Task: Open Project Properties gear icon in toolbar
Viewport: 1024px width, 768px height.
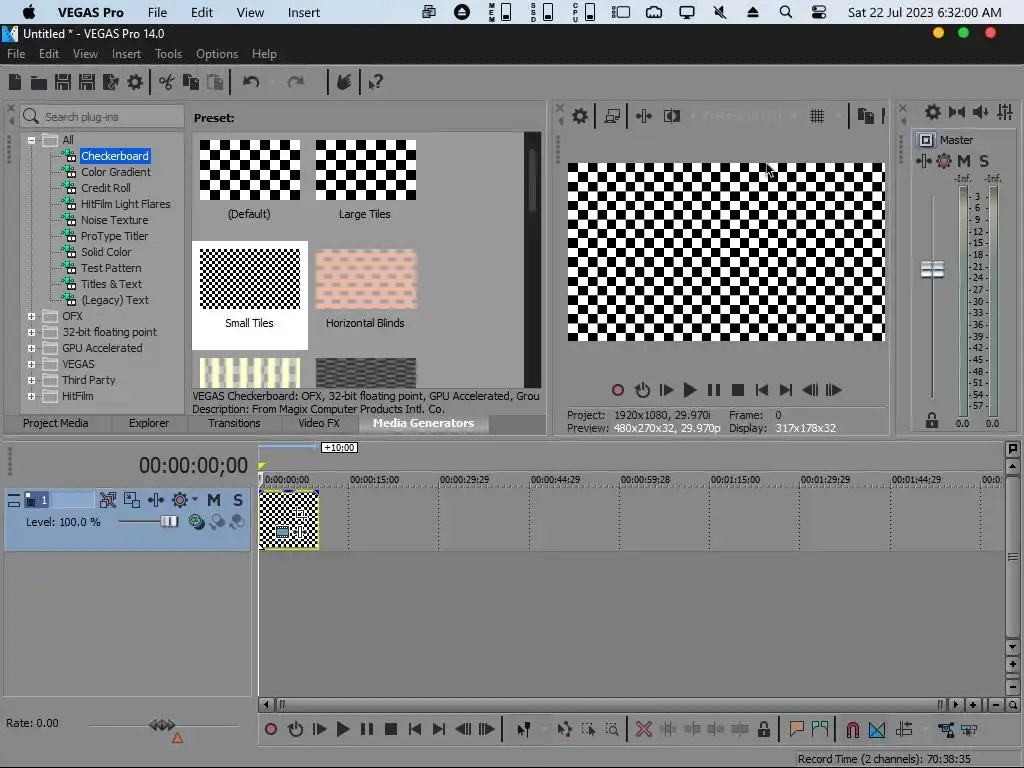Action: coord(135,82)
